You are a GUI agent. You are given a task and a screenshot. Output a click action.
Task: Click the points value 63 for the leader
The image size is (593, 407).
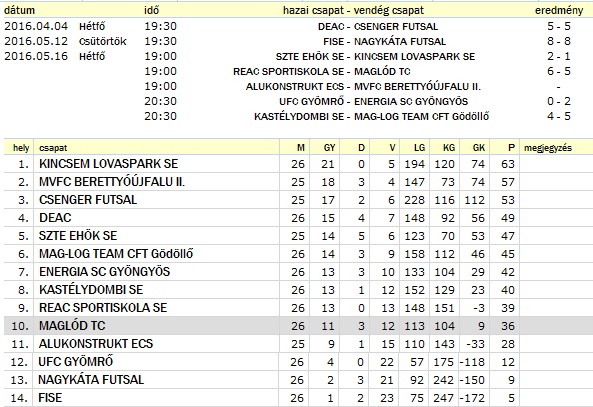coord(508,164)
